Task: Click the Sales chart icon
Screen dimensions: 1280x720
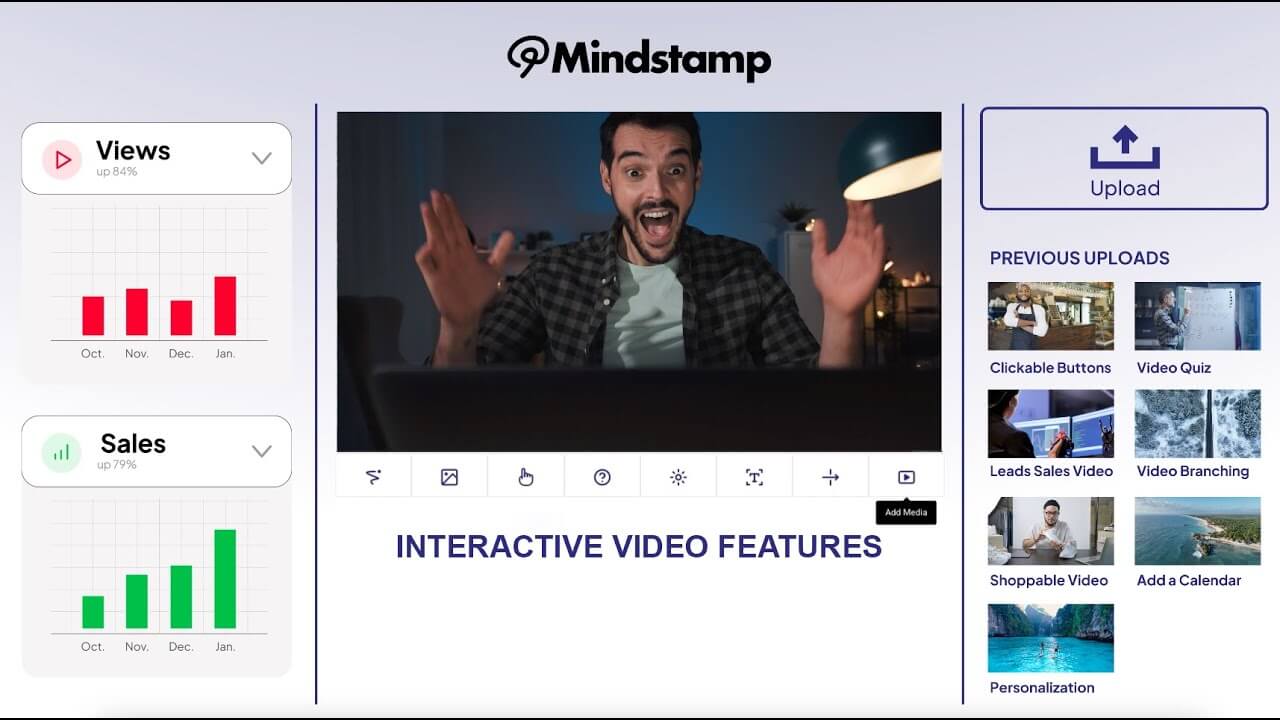Action: pyautogui.click(x=62, y=451)
